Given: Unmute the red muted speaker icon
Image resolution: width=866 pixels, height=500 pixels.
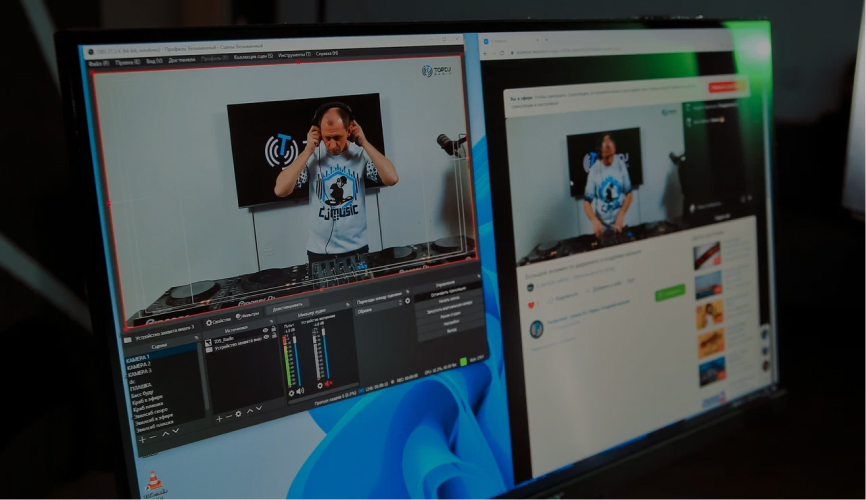Looking at the screenshot, I should point(329,383).
